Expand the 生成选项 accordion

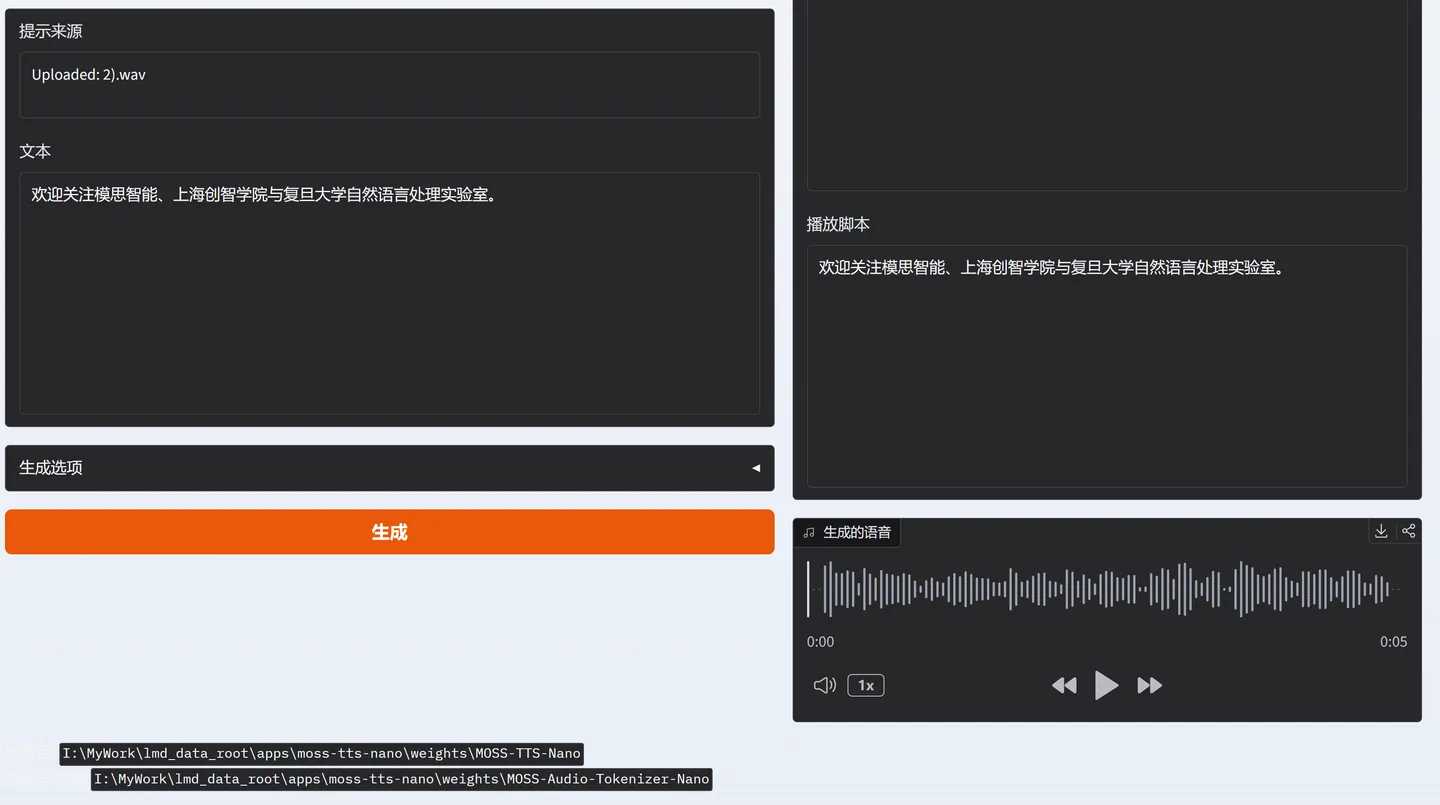point(390,468)
